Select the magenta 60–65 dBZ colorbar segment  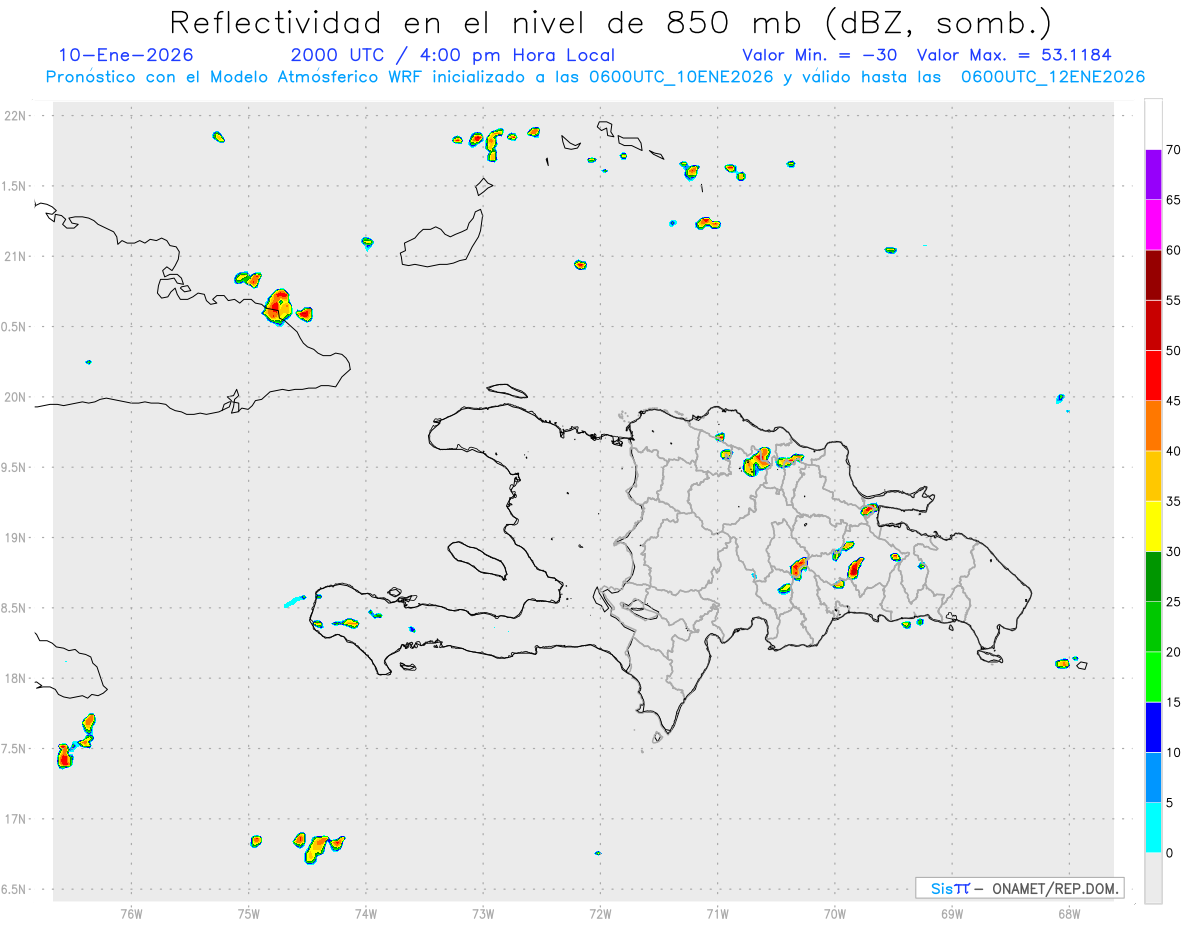click(x=1153, y=225)
